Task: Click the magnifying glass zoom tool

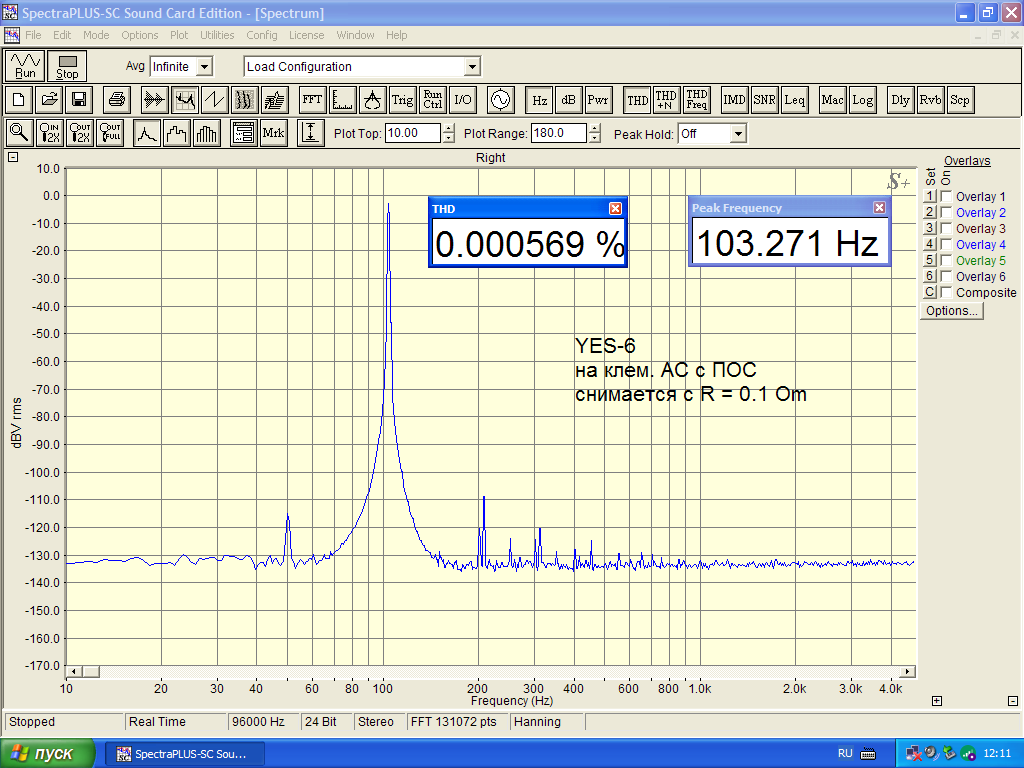Action: coord(19,133)
